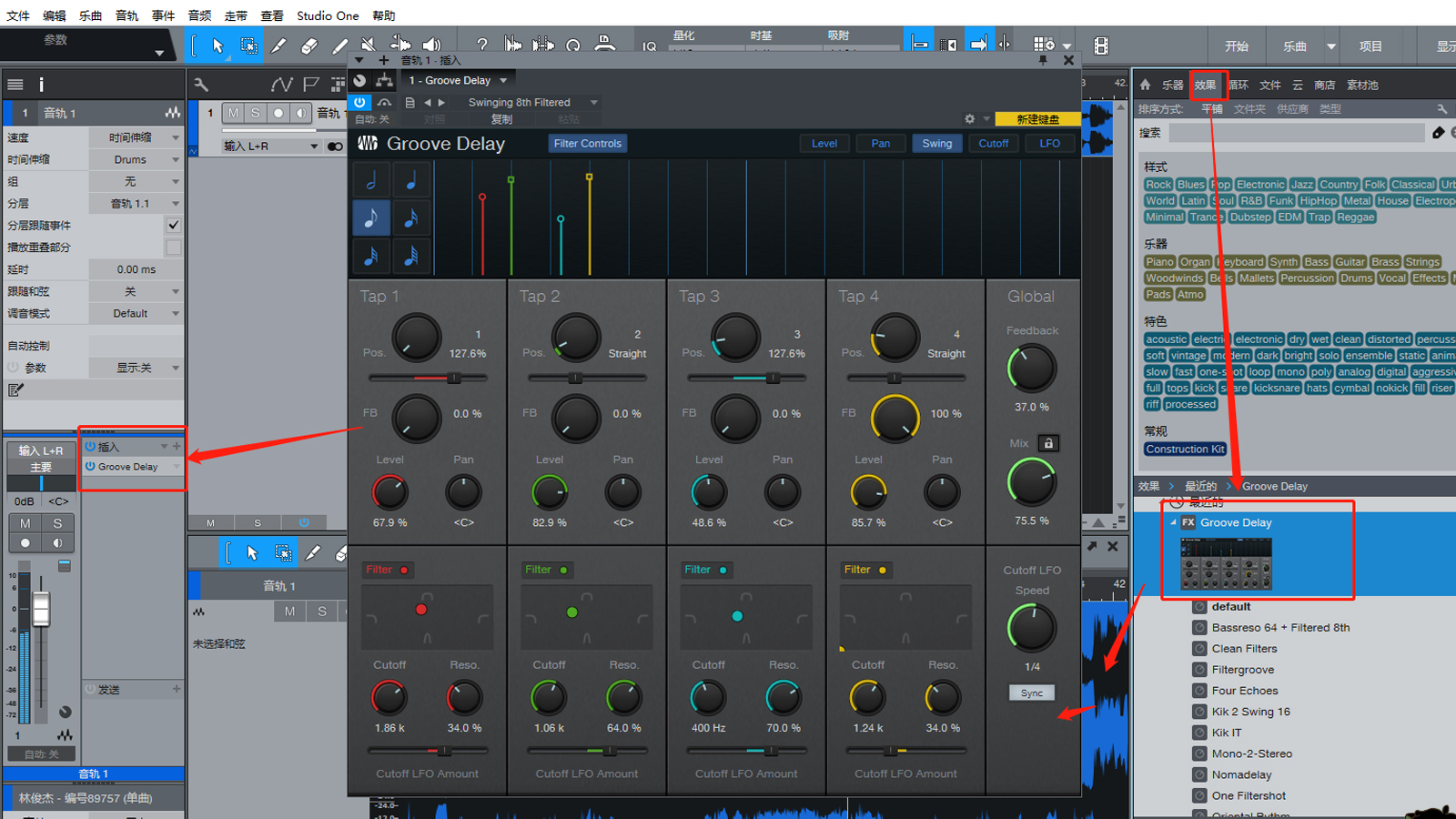This screenshot has height=819, width=1456.
Task: Click the channel volume fader in the mixer
Action: (x=41, y=608)
